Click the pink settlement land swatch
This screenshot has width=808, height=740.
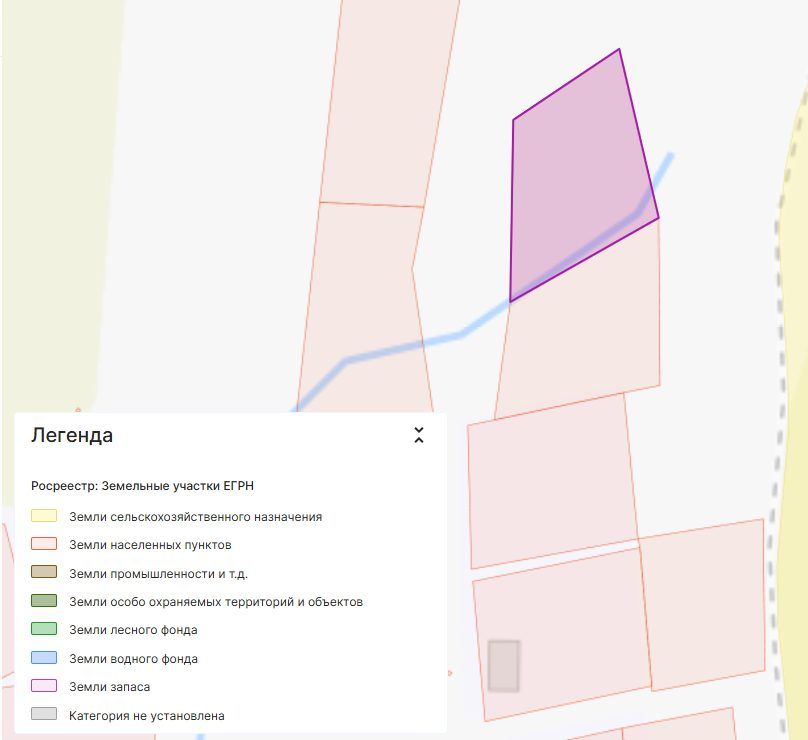click(x=44, y=544)
